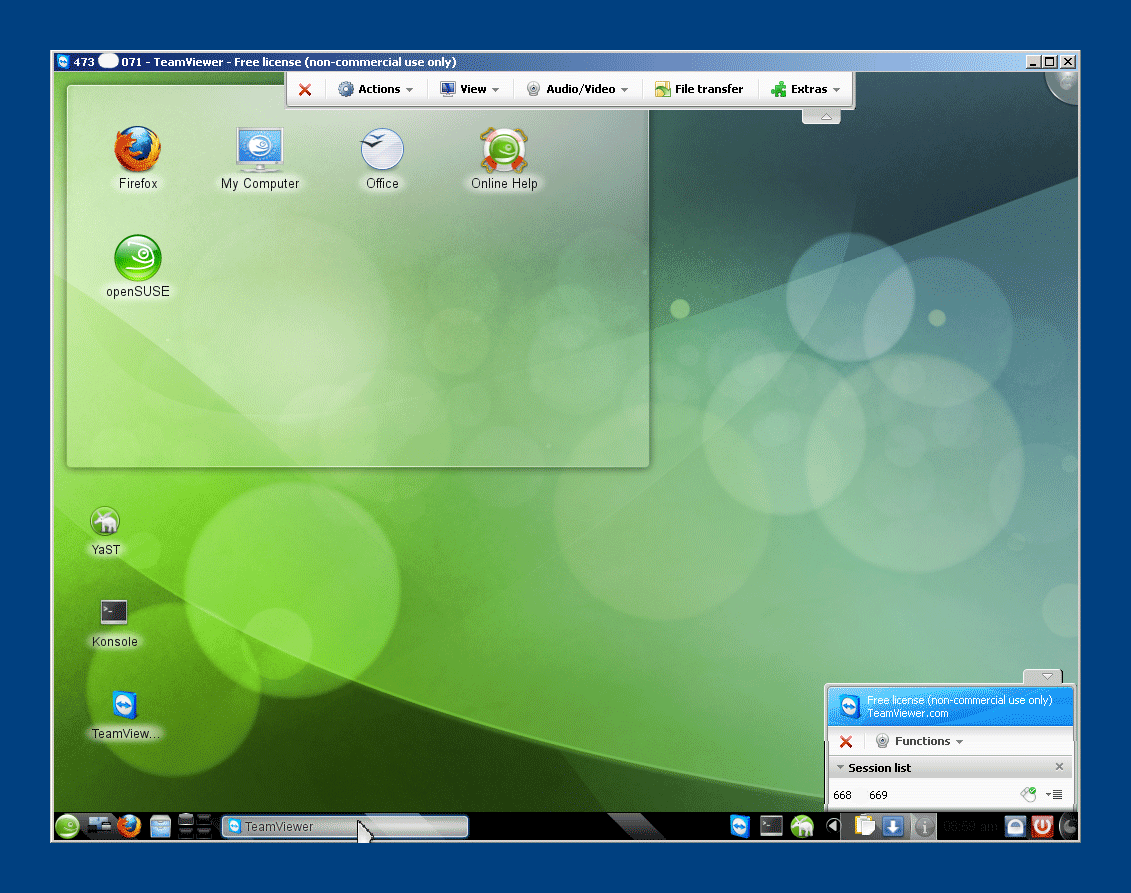Viewport: 1131px width, 893px height.
Task: Open the Online Help icon
Action: pos(504,158)
